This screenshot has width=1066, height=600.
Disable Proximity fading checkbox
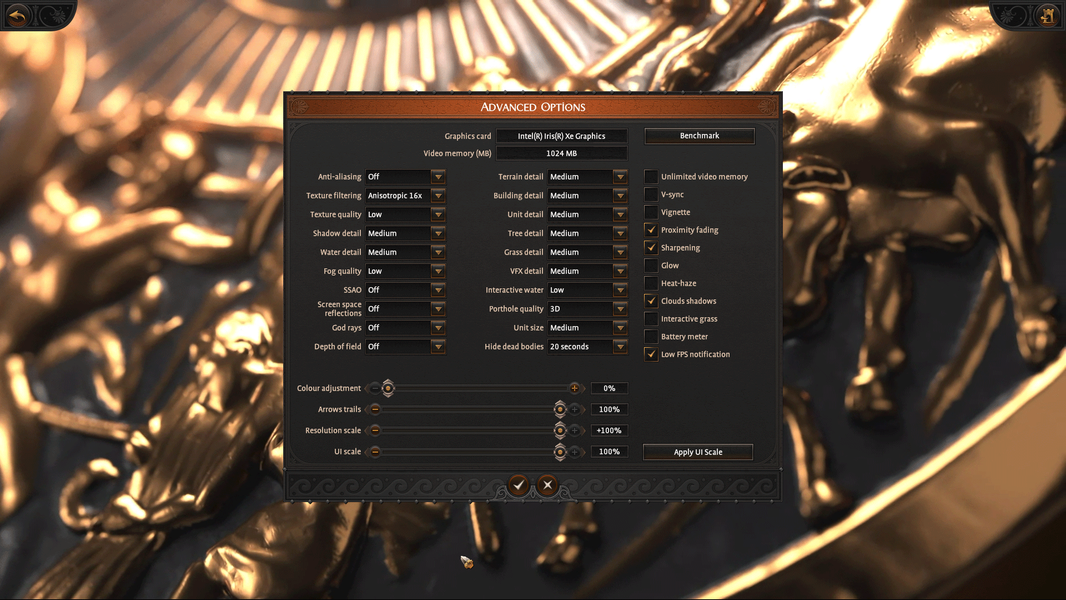click(651, 230)
